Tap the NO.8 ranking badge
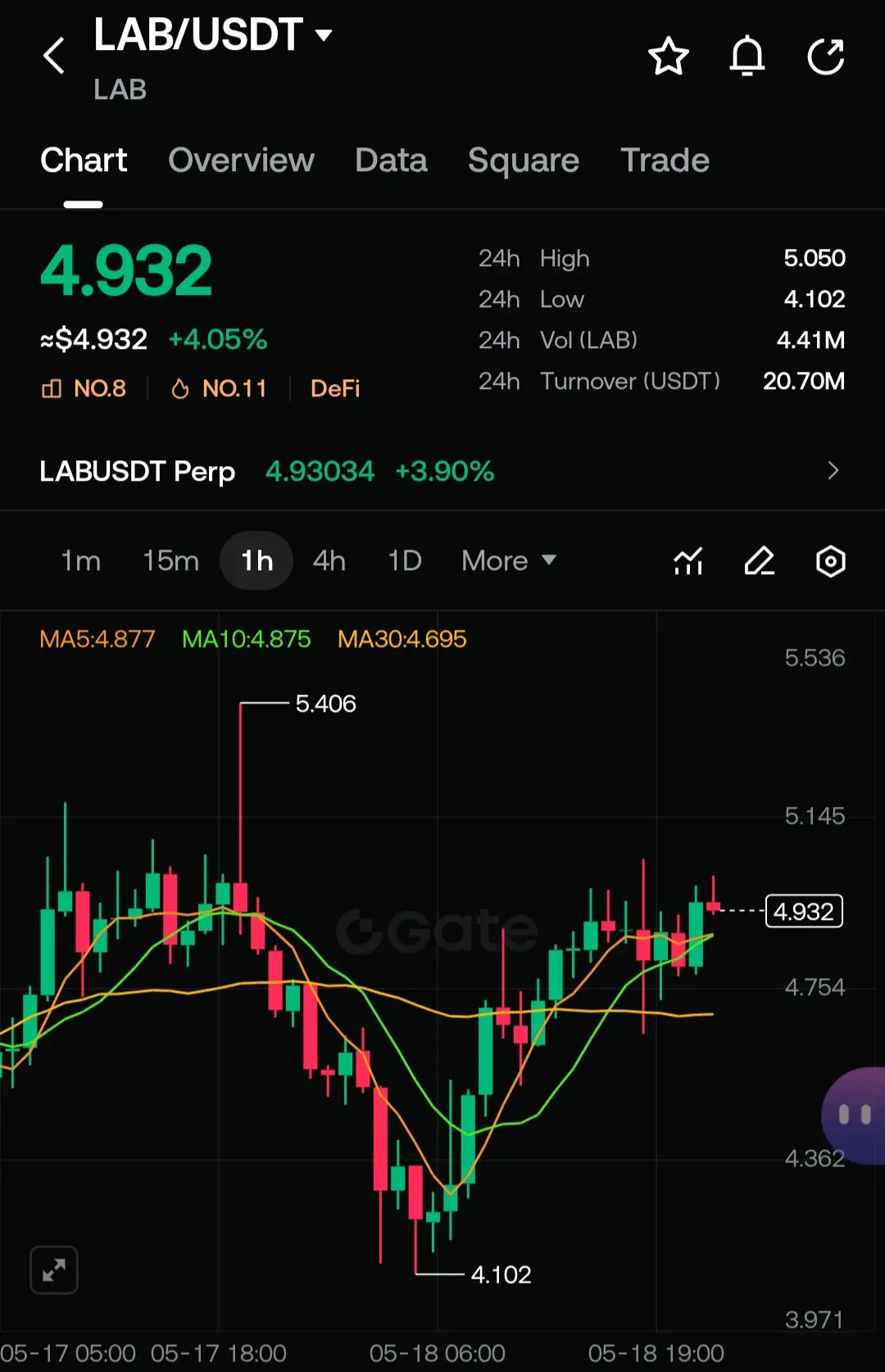Viewport: 885px width, 1372px height. click(84, 388)
